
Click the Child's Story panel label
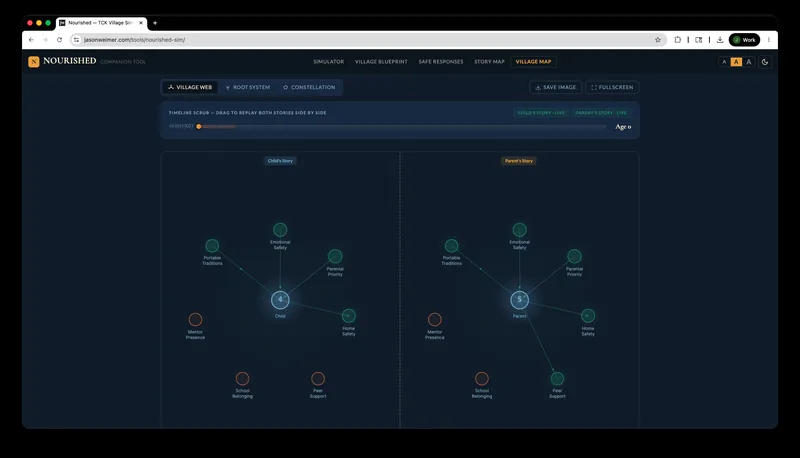280,161
